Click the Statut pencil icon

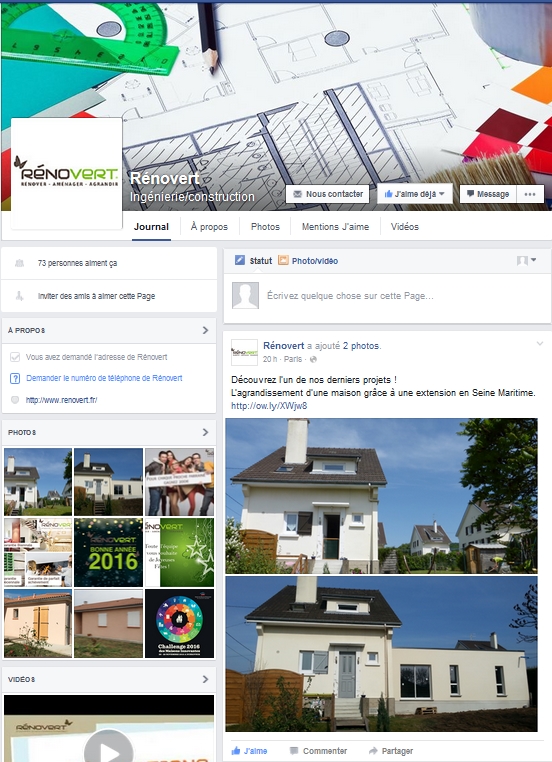coord(240,260)
